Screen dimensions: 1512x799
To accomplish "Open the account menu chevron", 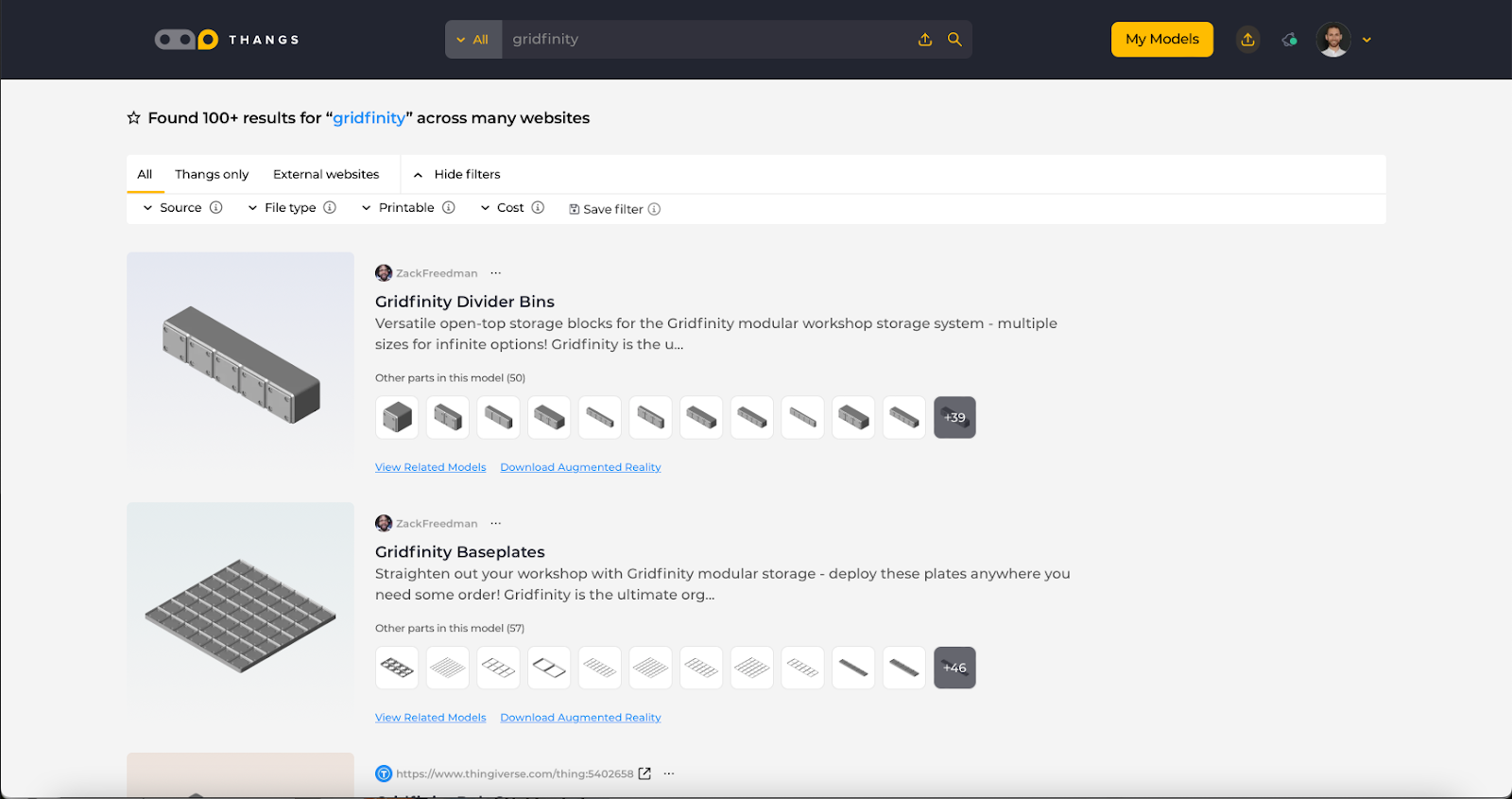I will tap(1366, 40).
